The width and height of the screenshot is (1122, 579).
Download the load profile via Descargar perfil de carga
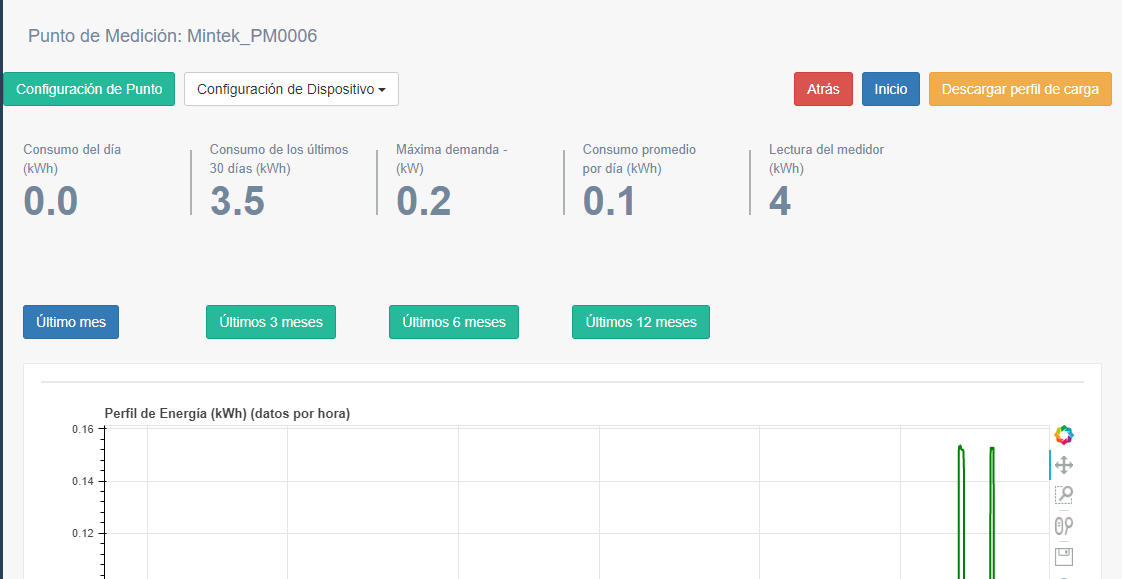[1020, 89]
